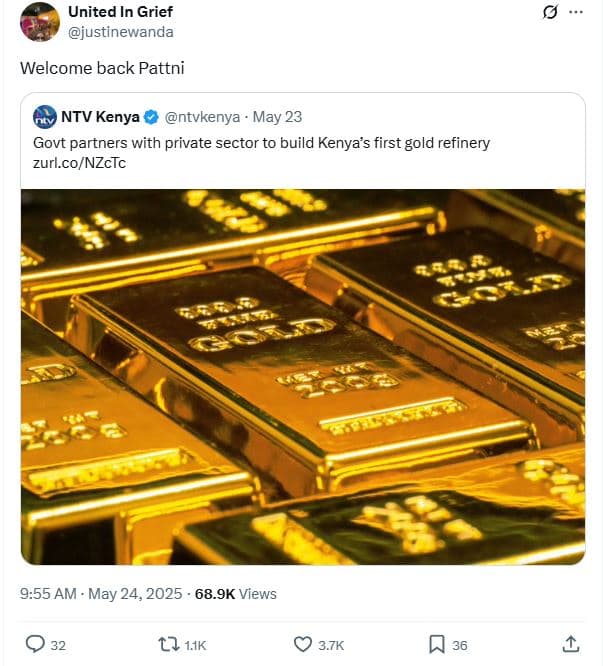Viewport: 603px width, 666px height.
Task: Click the NTV Kenya account name
Action: point(100,117)
